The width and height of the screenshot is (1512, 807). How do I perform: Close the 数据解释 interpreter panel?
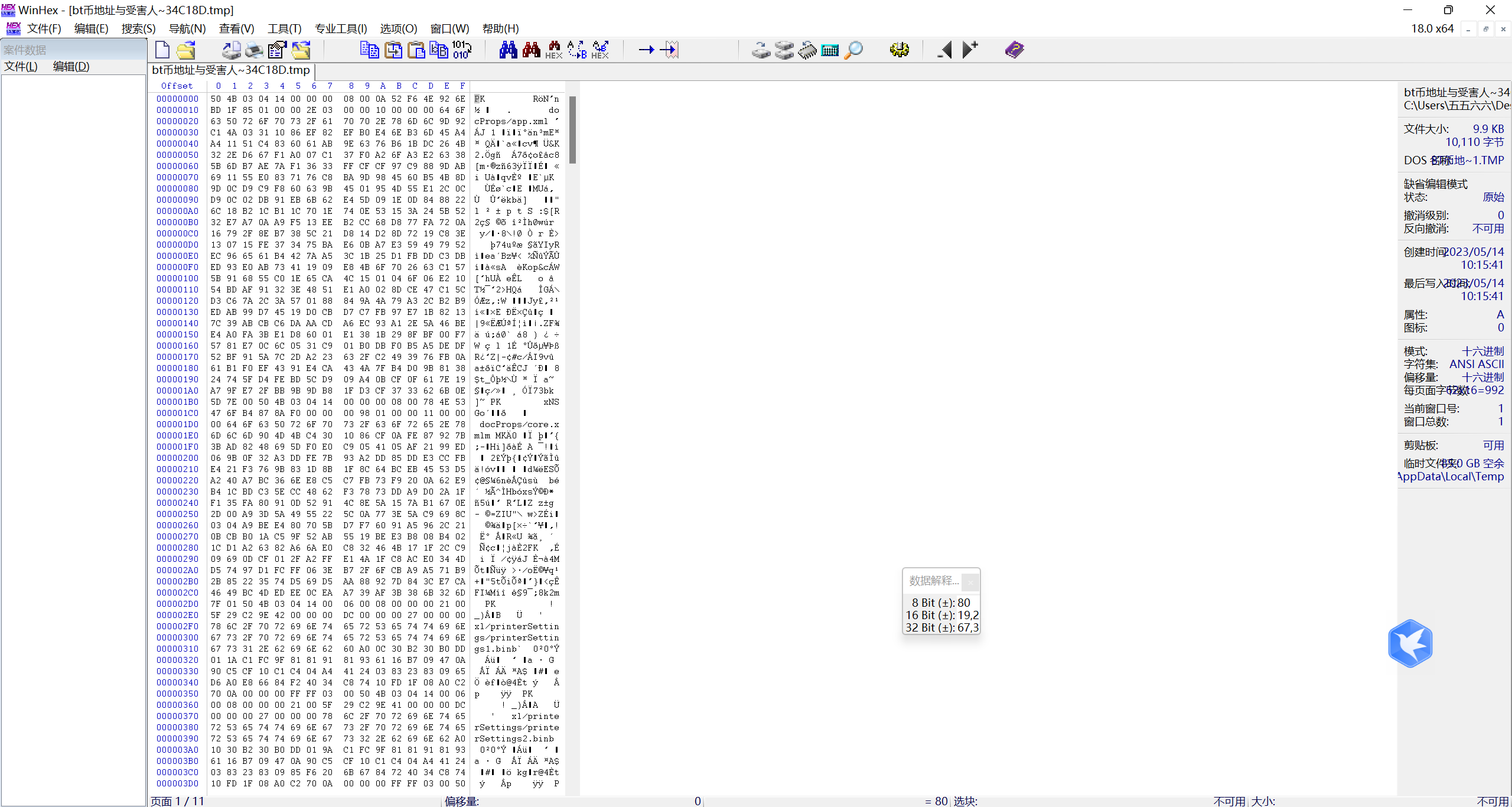tap(970, 582)
